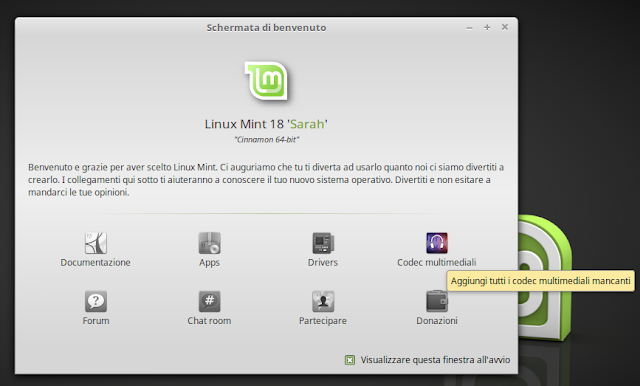
Task: Launch the Apps software manager icon
Action: click(x=209, y=243)
